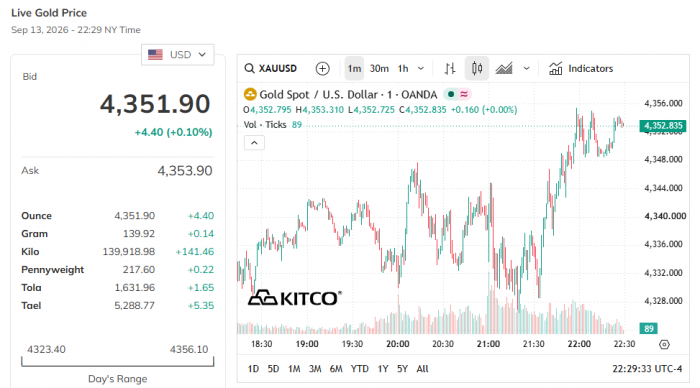Viewport: 700px width, 388px height.
Task: Expand the chart style dropdown arrow
Action: pyautogui.click(x=526, y=69)
